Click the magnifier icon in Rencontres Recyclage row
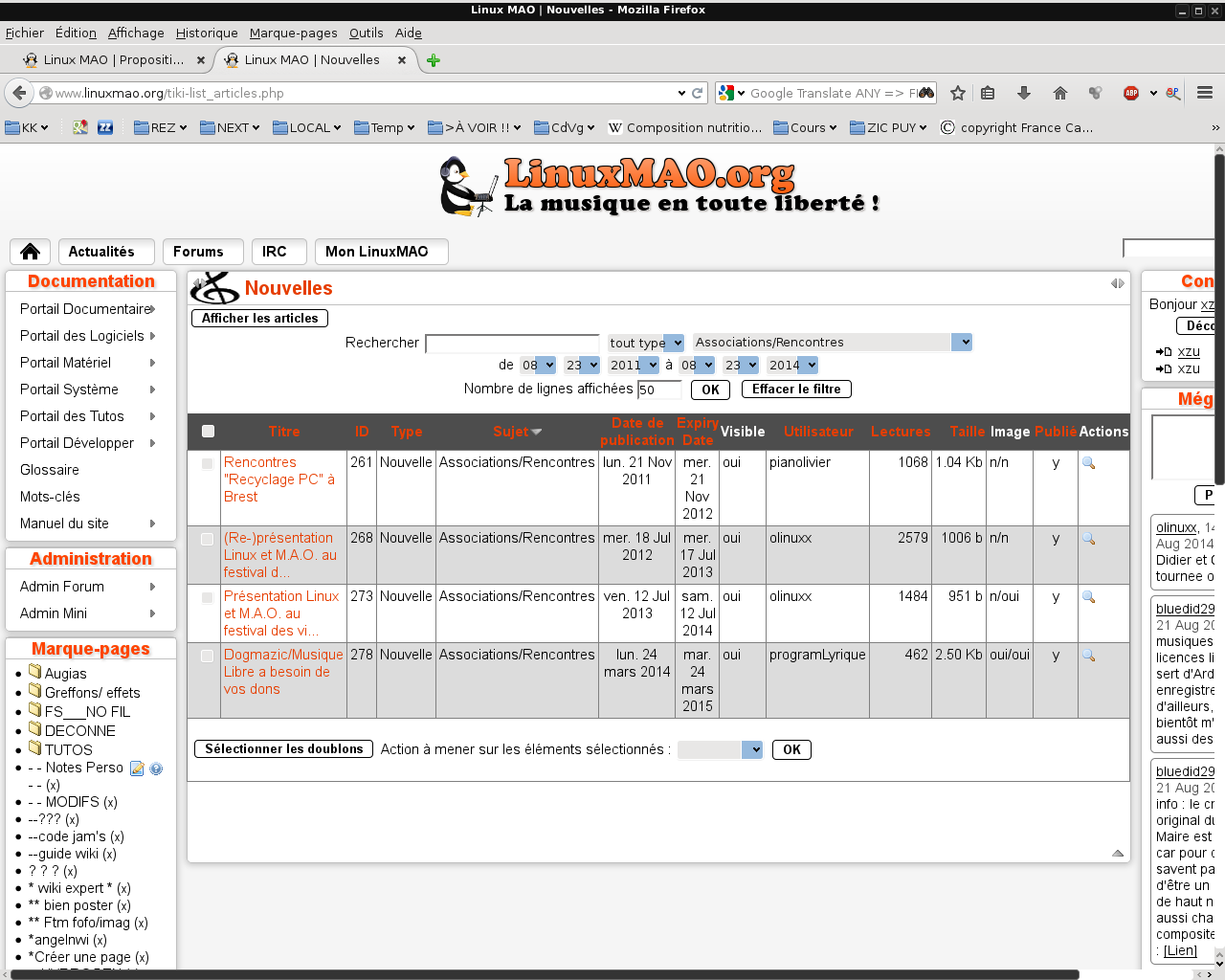 point(1088,463)
